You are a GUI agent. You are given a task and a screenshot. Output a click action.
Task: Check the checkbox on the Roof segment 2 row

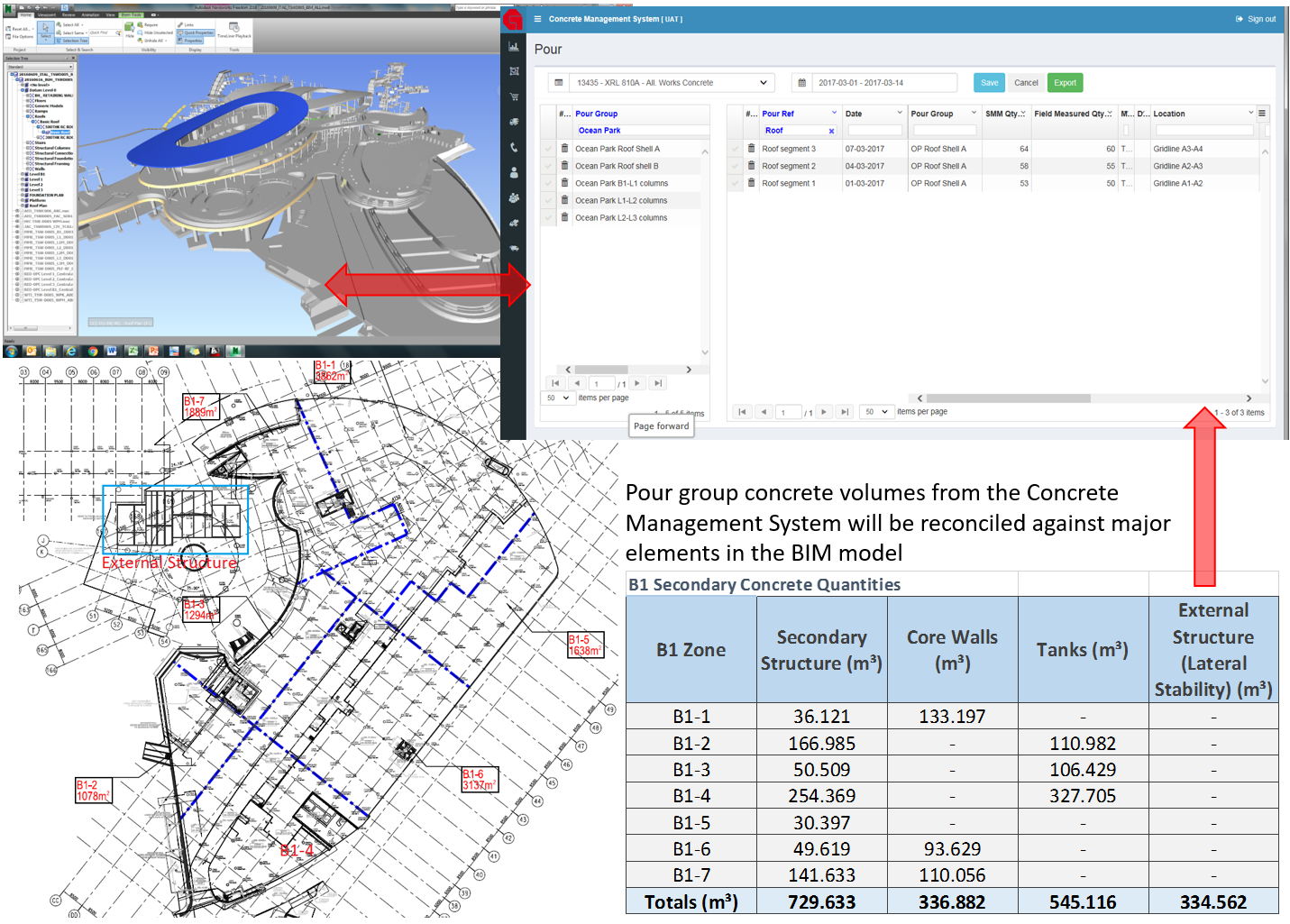click(x=735, y=166)
